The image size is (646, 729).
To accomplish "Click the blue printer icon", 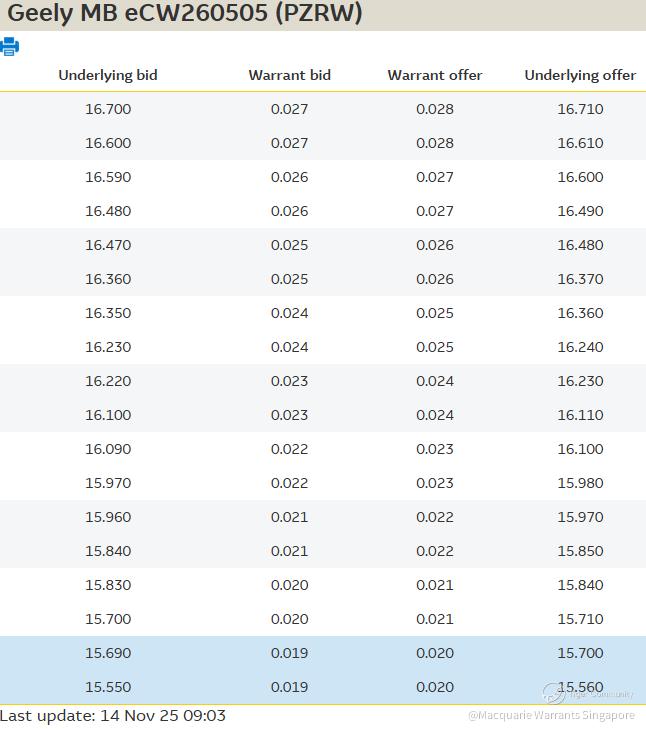I will [x=9, y=46].
